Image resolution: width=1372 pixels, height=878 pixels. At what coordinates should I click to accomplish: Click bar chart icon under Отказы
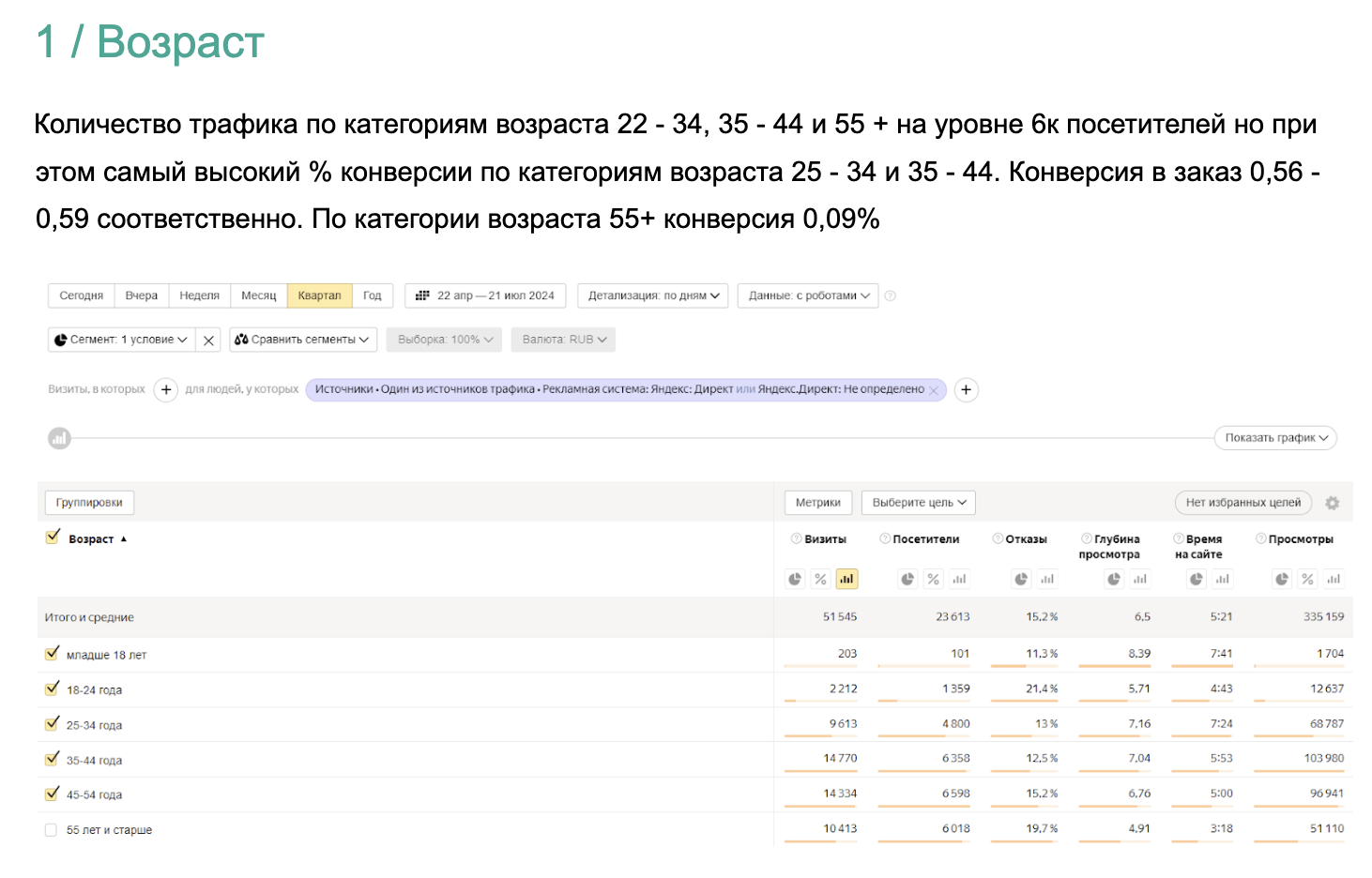point(1047,579)
